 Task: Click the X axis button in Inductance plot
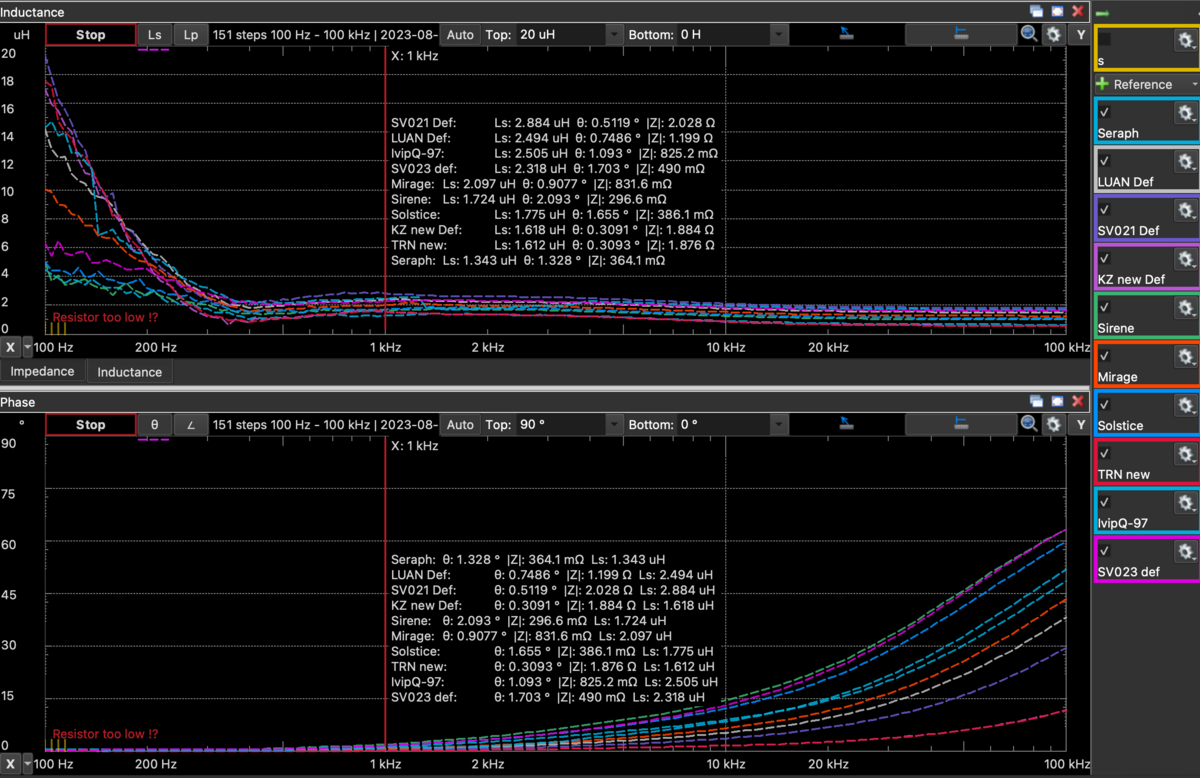(11, 347)
